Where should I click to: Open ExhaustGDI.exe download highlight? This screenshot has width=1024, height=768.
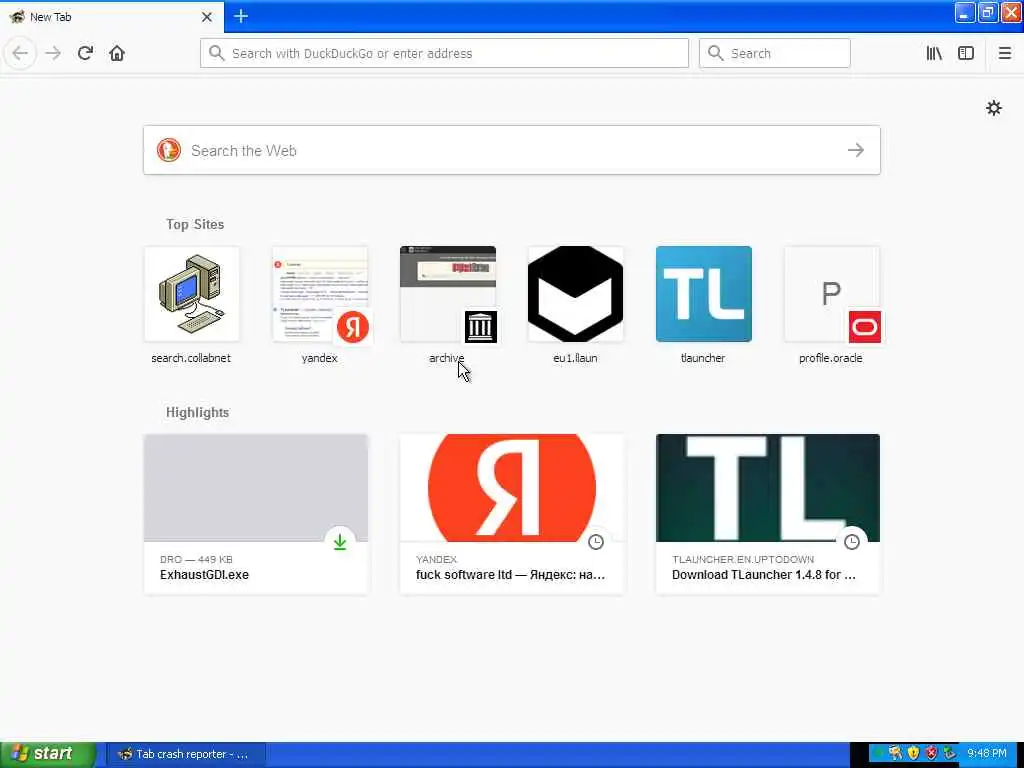point(256,514)
